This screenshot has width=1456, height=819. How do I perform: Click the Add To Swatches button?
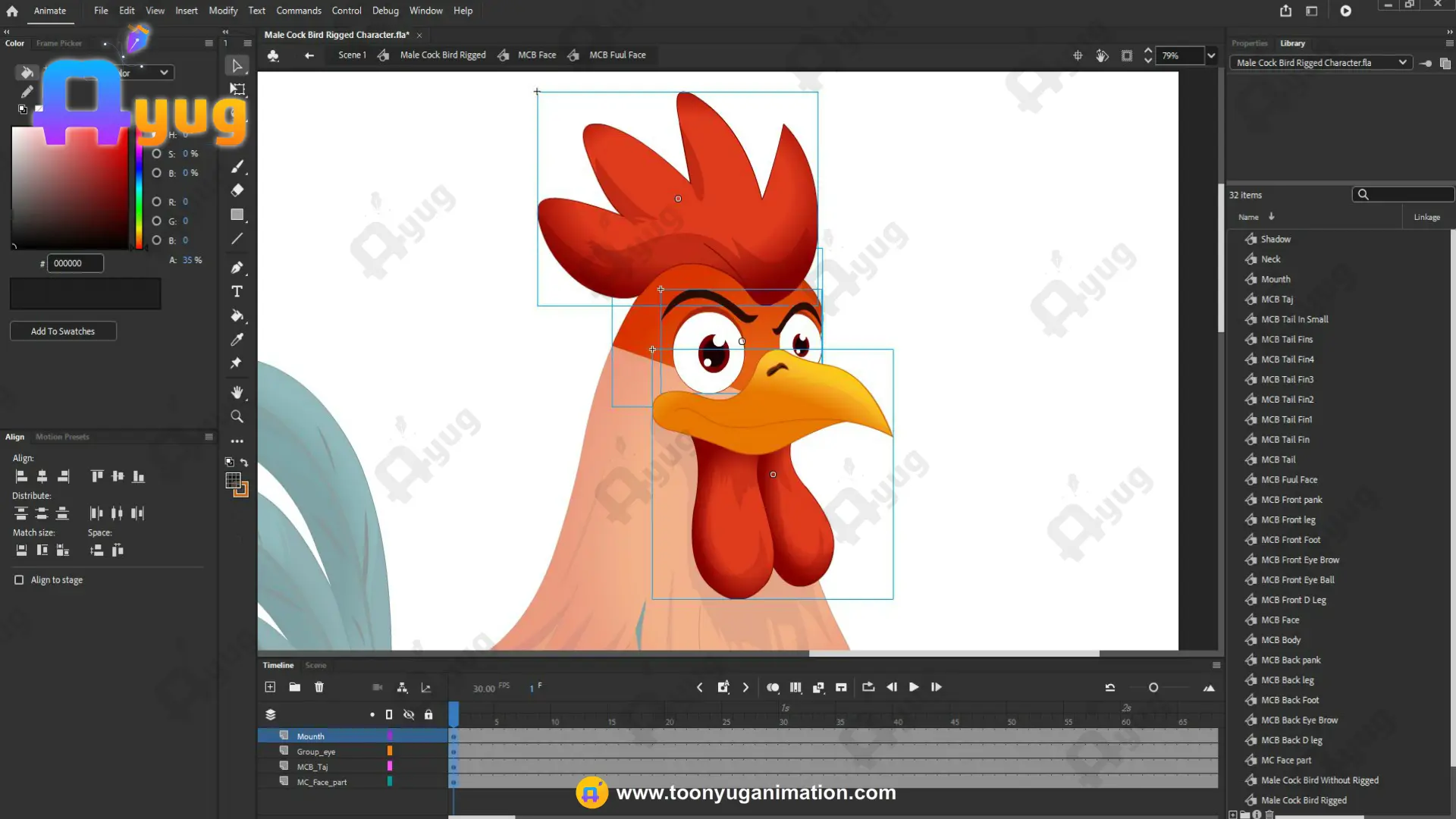(x=63, y=331)
